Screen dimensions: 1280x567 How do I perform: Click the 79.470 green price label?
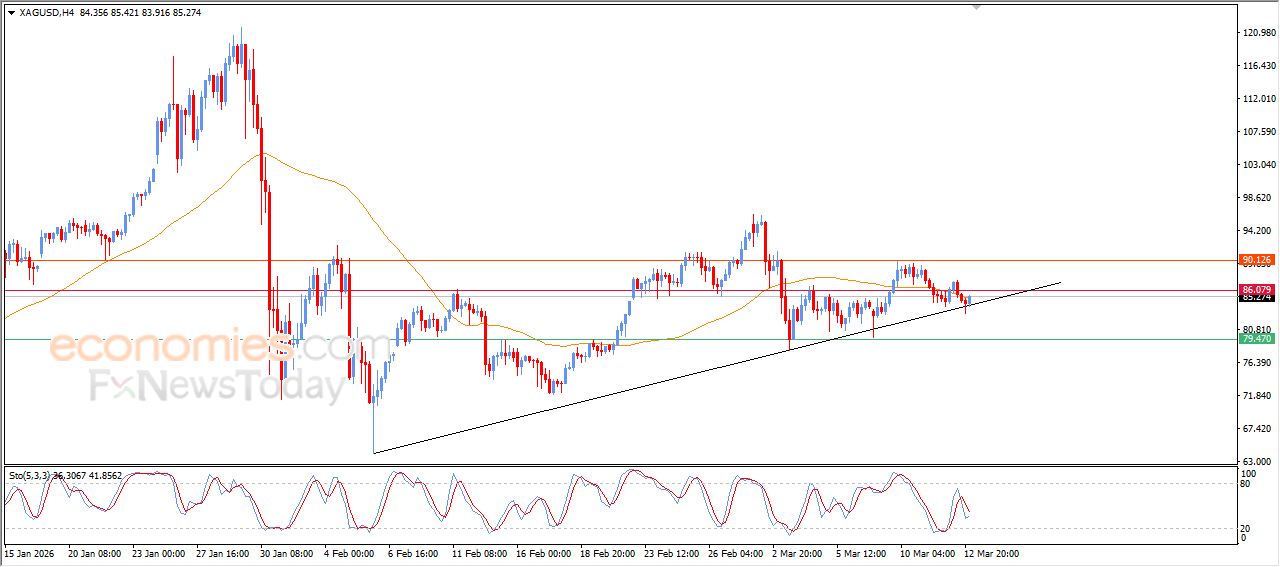tap(1255, 339)
